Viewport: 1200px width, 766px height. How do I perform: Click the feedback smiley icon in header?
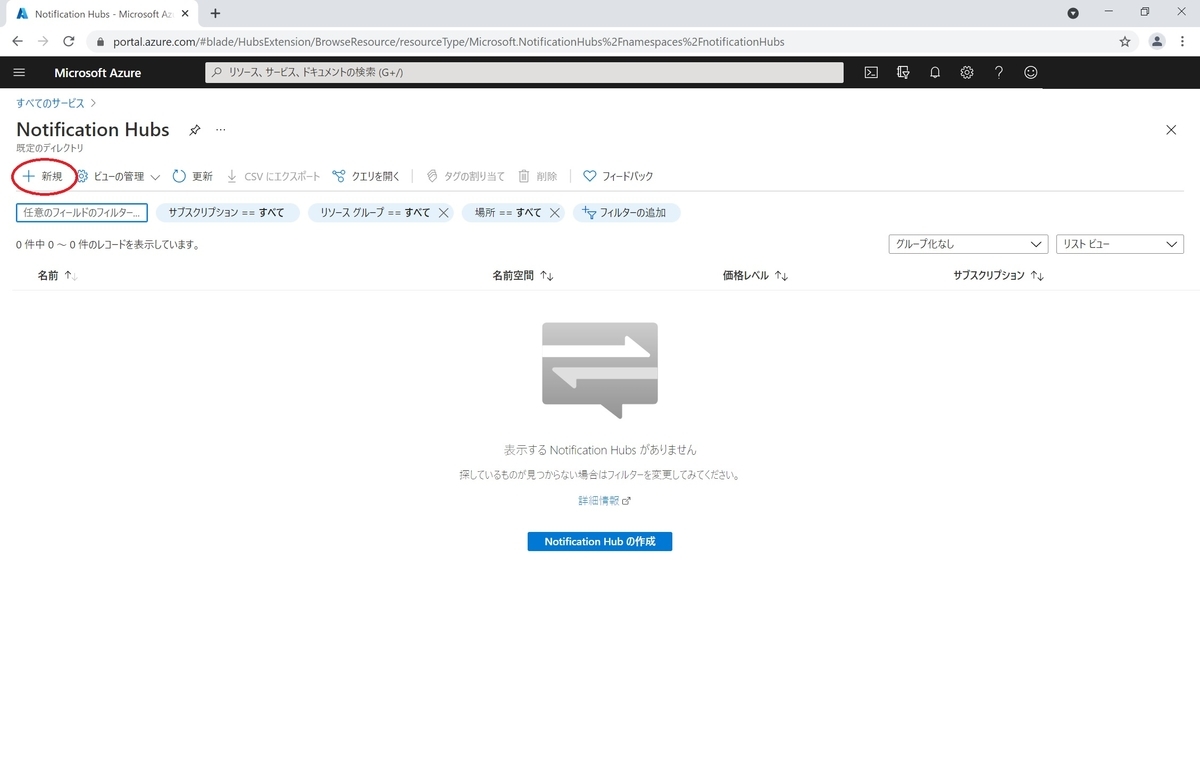pos(1031,72)
